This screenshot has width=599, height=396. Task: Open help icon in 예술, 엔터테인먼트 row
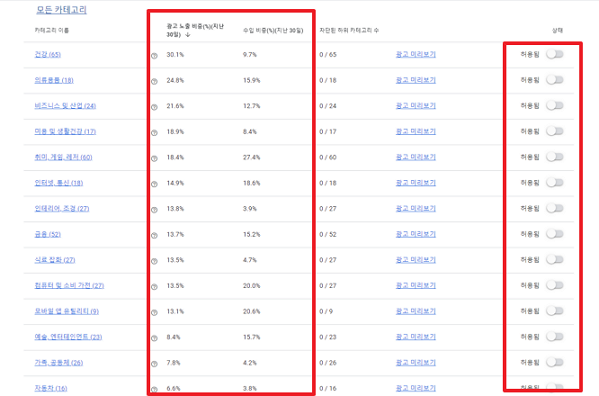(154, 338)
